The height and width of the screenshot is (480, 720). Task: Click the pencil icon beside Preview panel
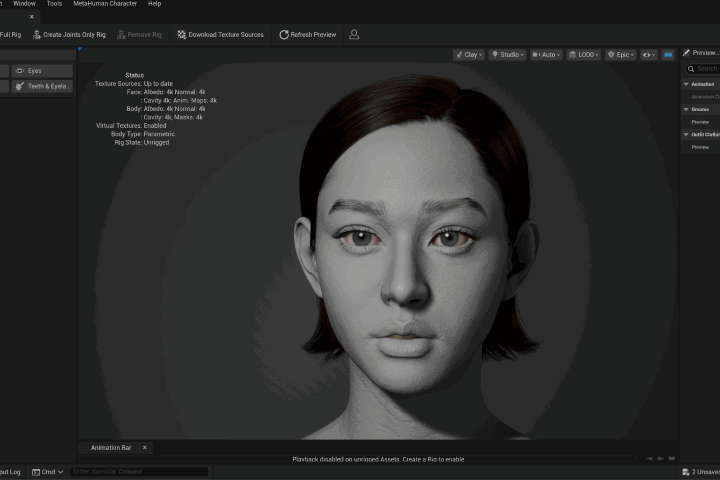686,53
